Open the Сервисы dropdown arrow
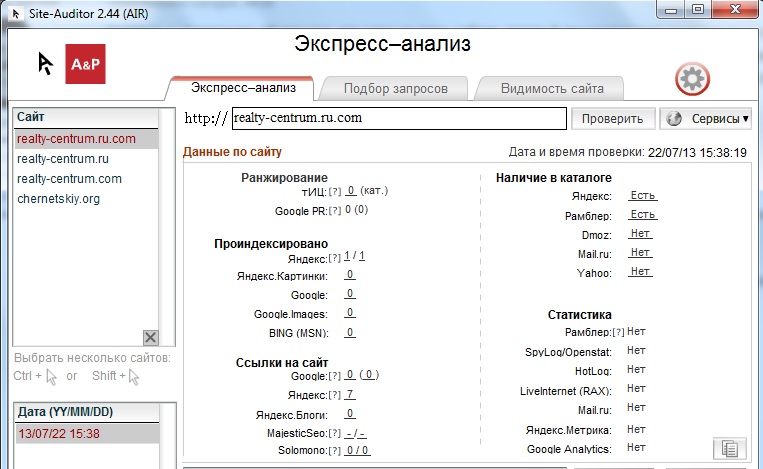Viewport: 763px width, 469px height. point(745,119)
